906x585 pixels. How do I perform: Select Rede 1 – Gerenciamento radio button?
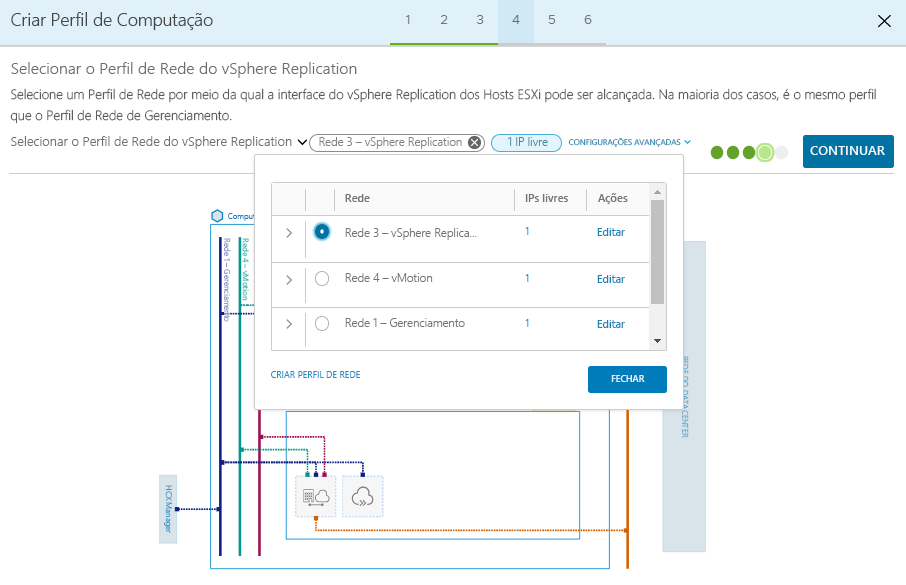coord(322,324)
